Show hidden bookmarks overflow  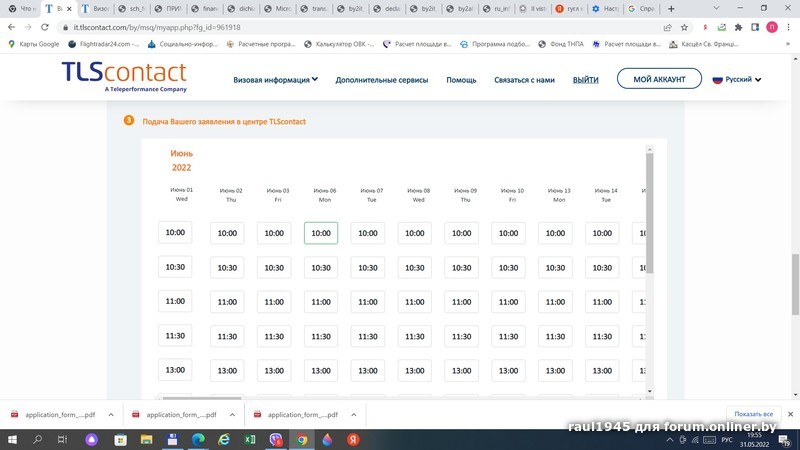coord(788,44)
